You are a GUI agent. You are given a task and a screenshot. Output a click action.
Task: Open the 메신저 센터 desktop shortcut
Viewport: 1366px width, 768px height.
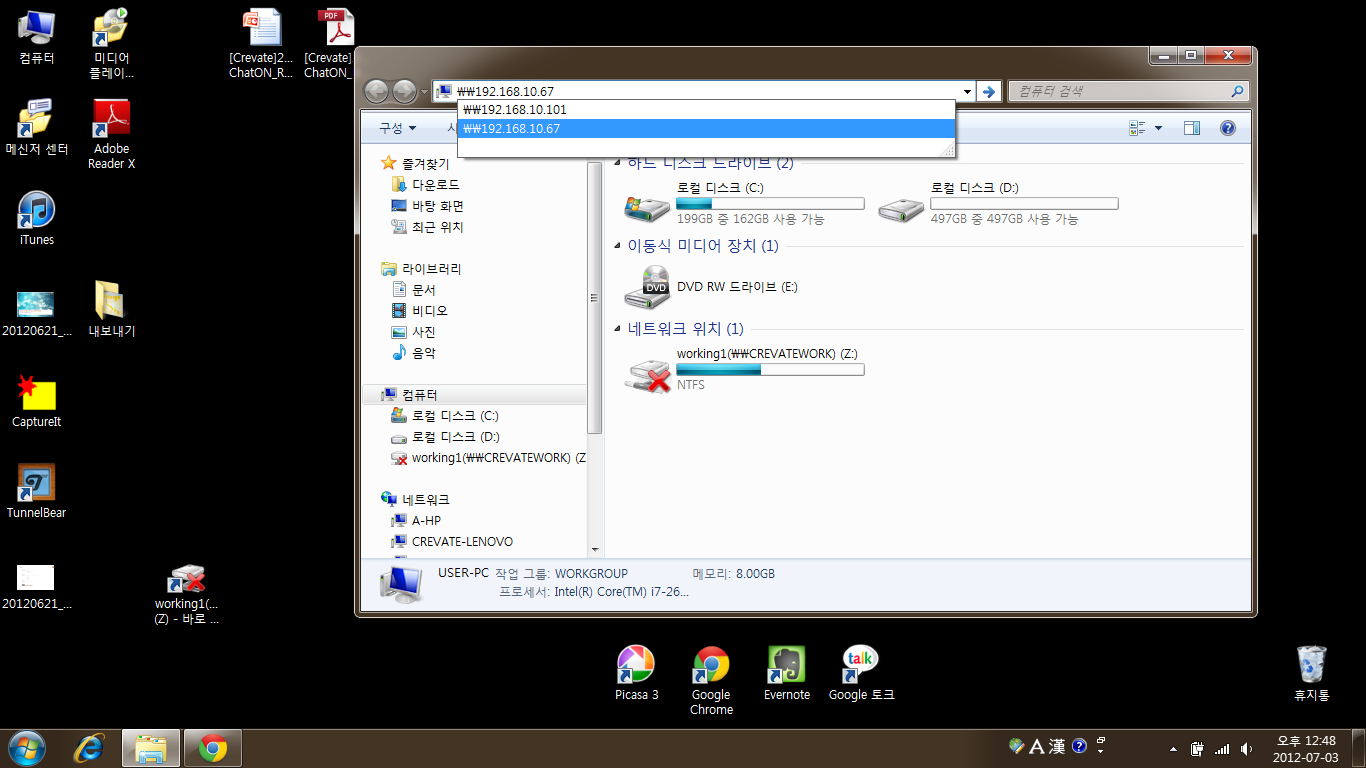pyautogui.click(x=37, y=128)
